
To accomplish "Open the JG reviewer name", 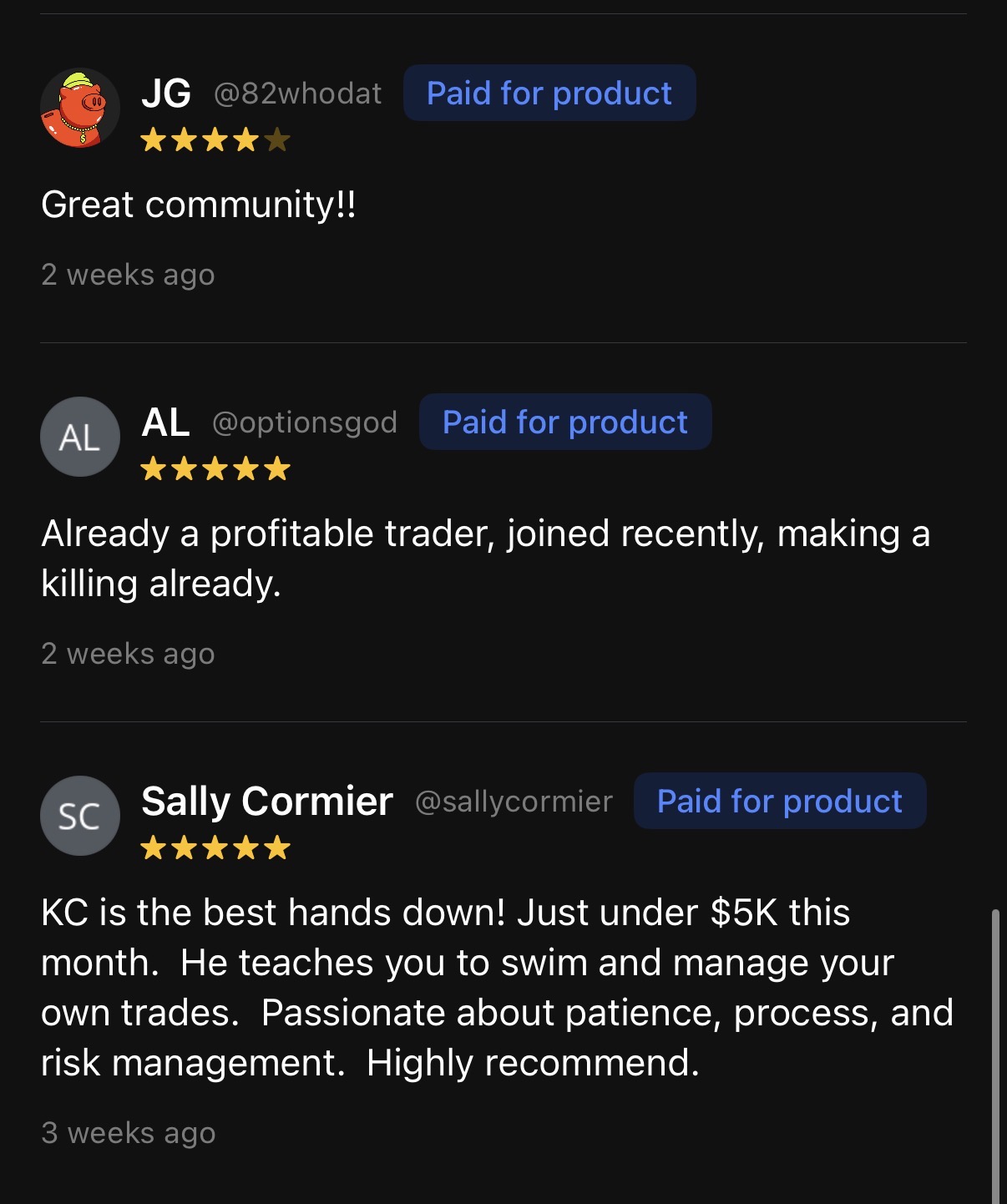I will [x=166, y=93].
